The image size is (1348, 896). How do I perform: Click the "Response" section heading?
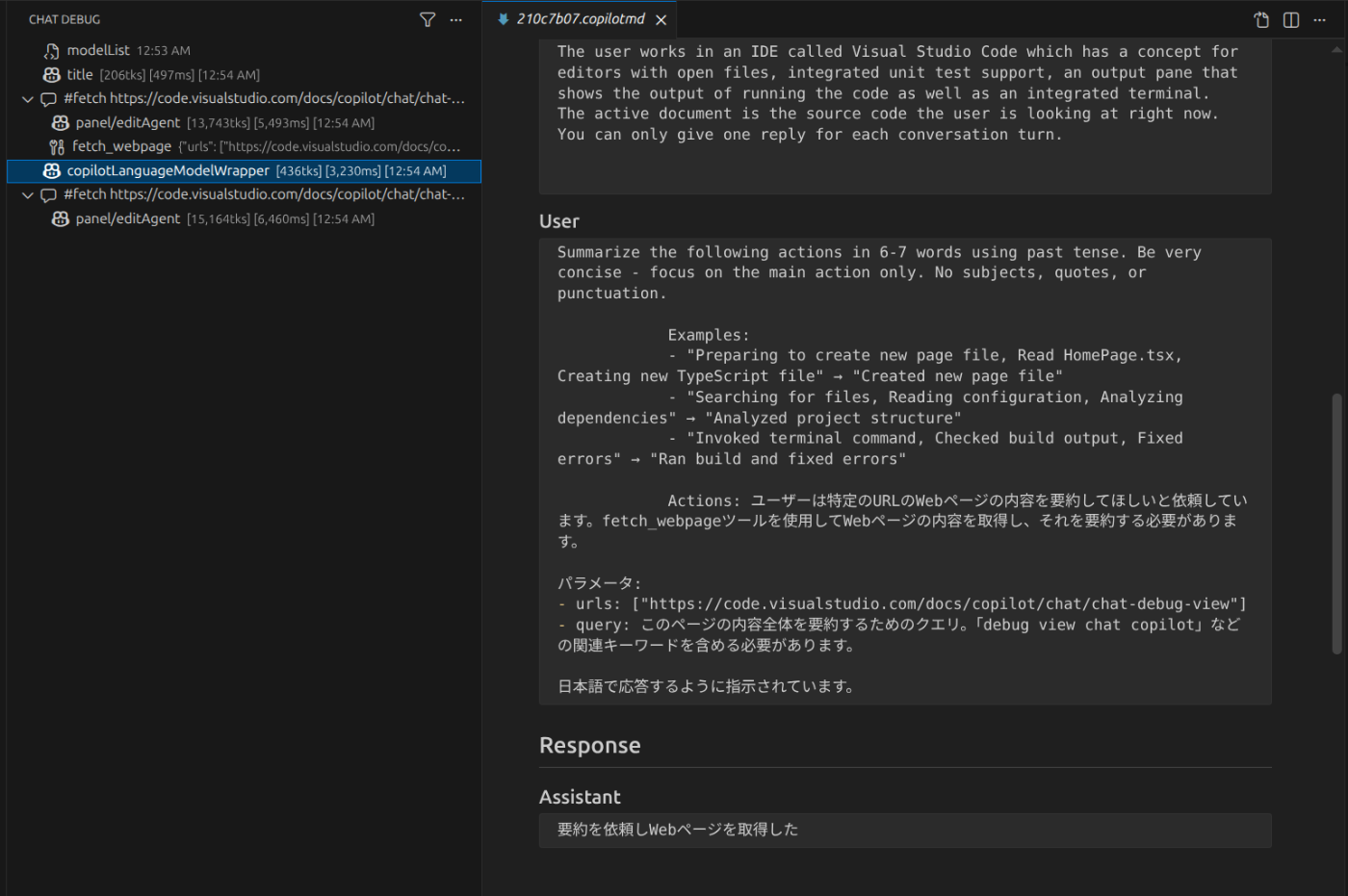[590, 746]
